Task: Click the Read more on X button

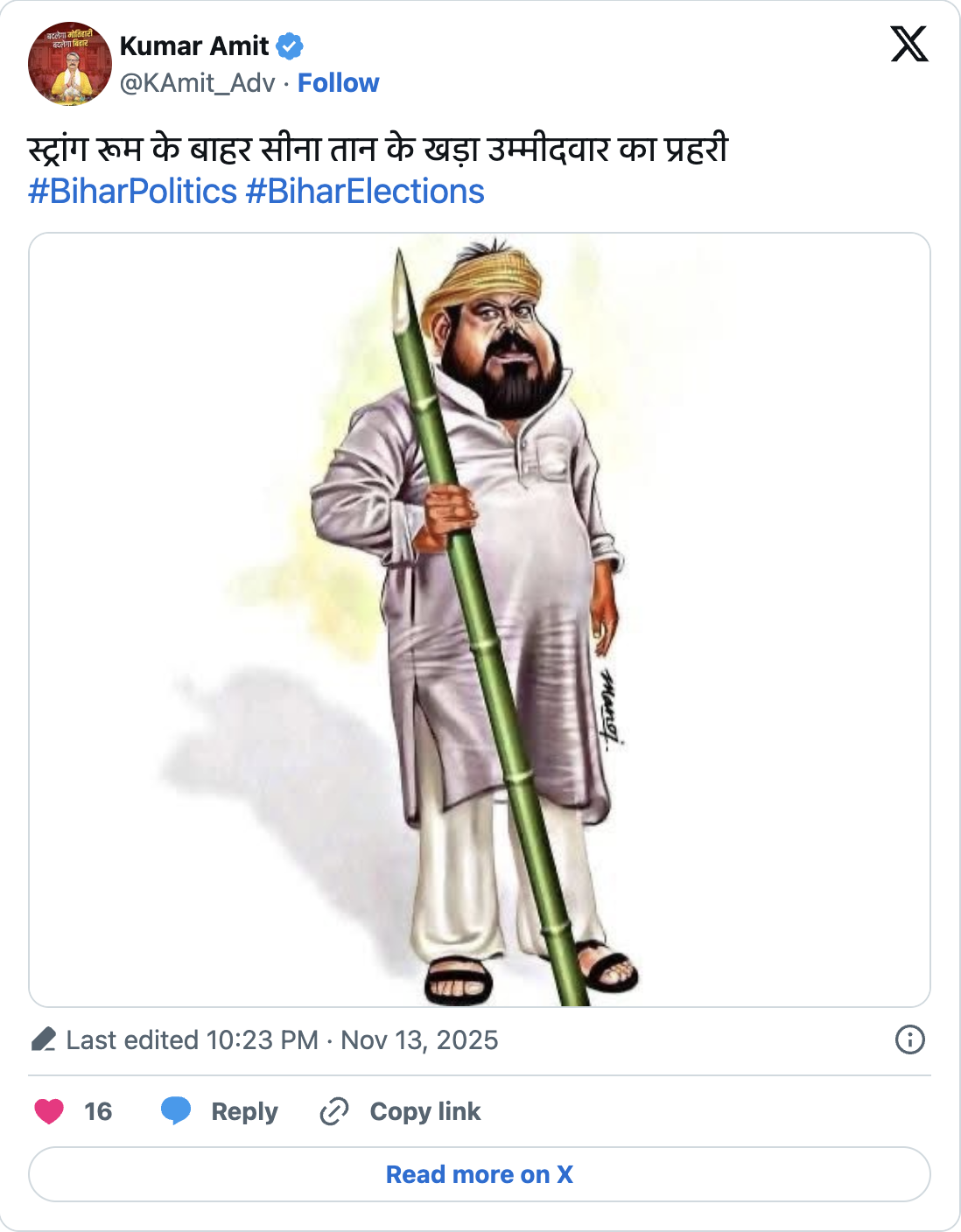Action: 480,1173
